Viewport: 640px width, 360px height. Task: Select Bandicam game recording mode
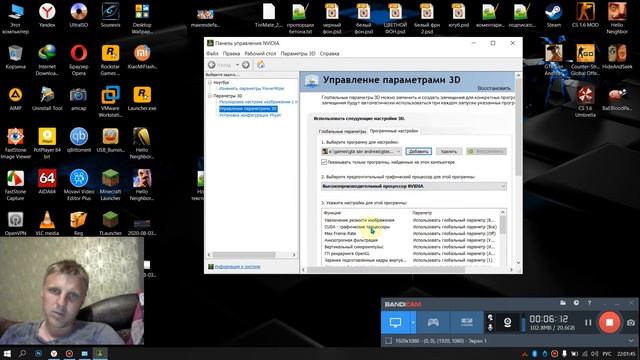433,322
